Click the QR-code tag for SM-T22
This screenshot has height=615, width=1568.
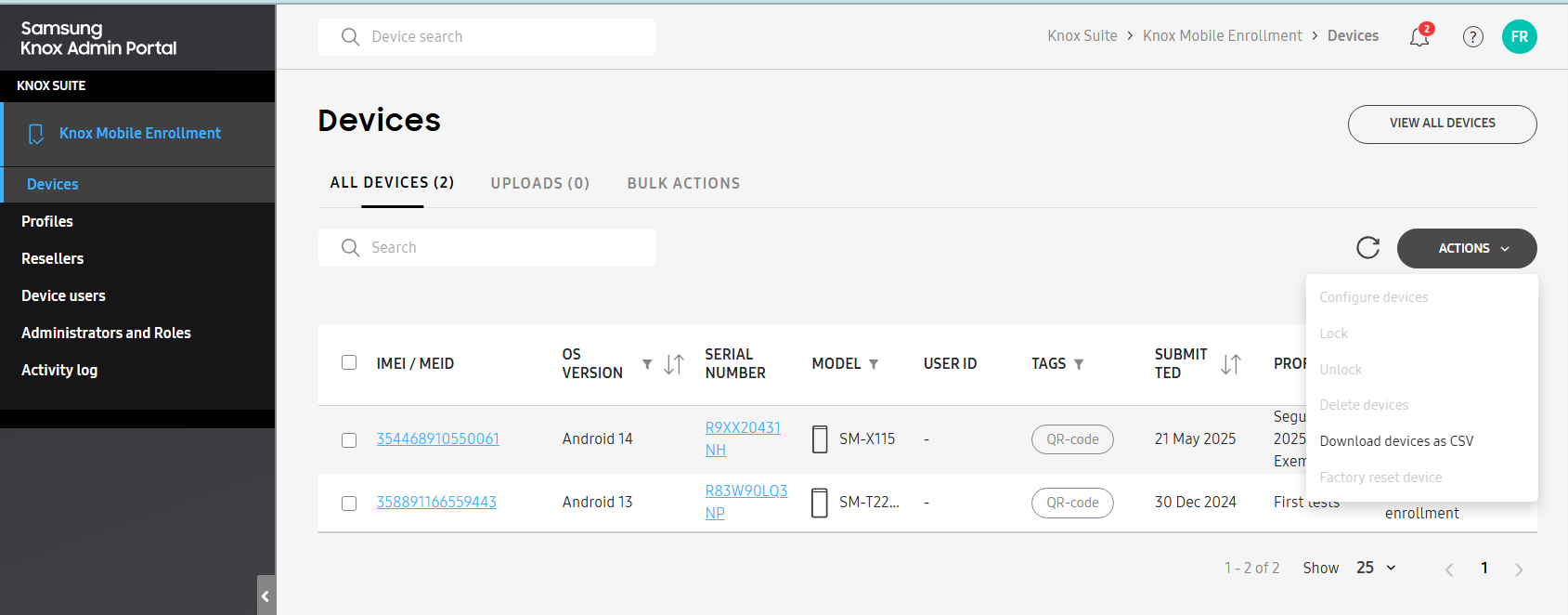tap(1072, 503)
